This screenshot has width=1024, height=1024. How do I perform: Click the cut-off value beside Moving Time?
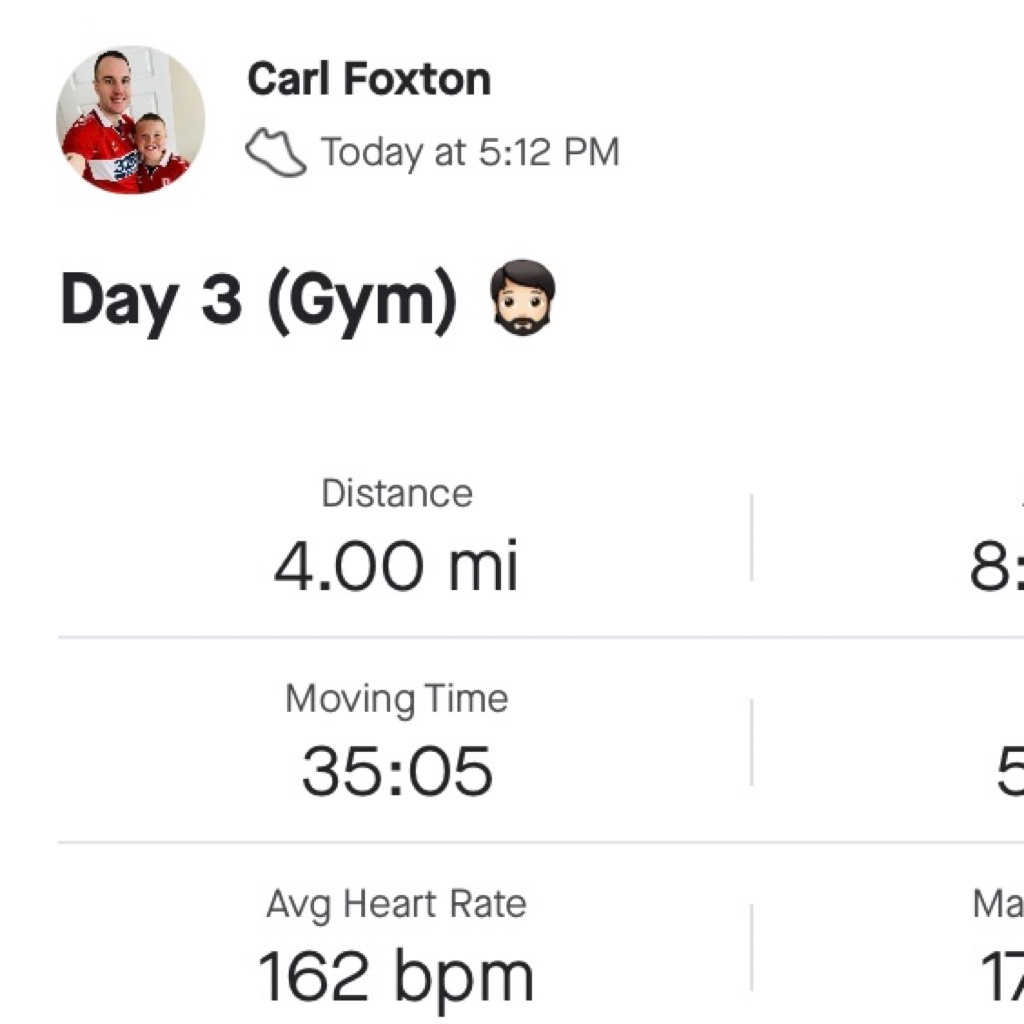[x=1010, y=771]
